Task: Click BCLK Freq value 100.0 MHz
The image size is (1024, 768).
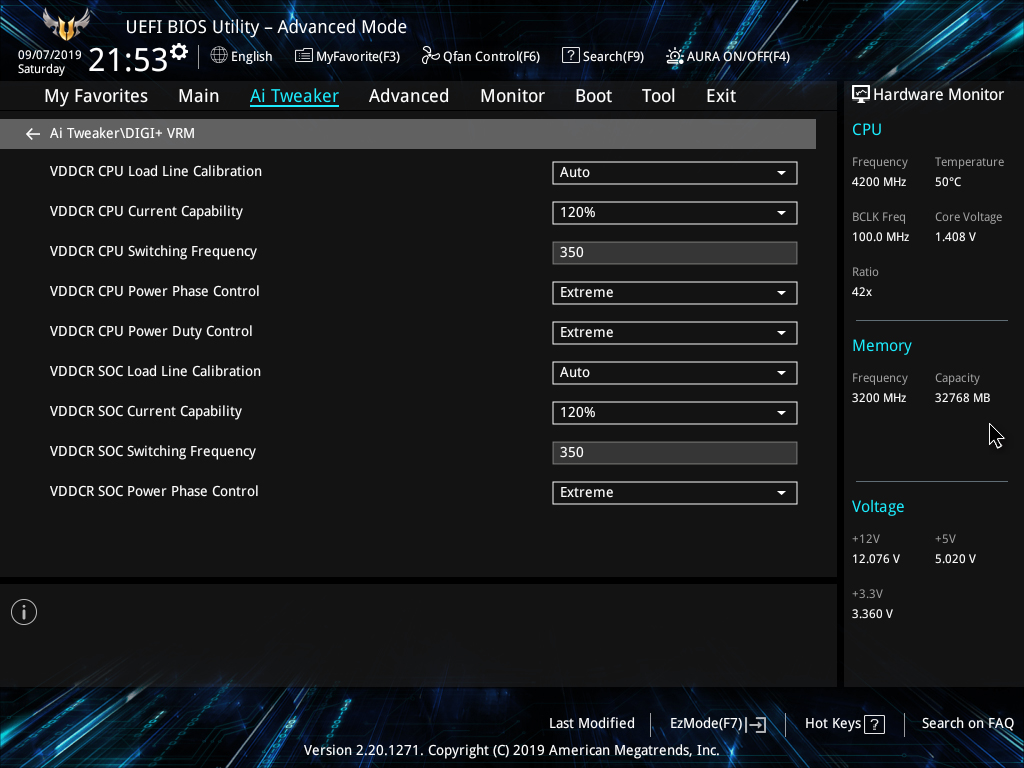Action: (x=880, y=237)
